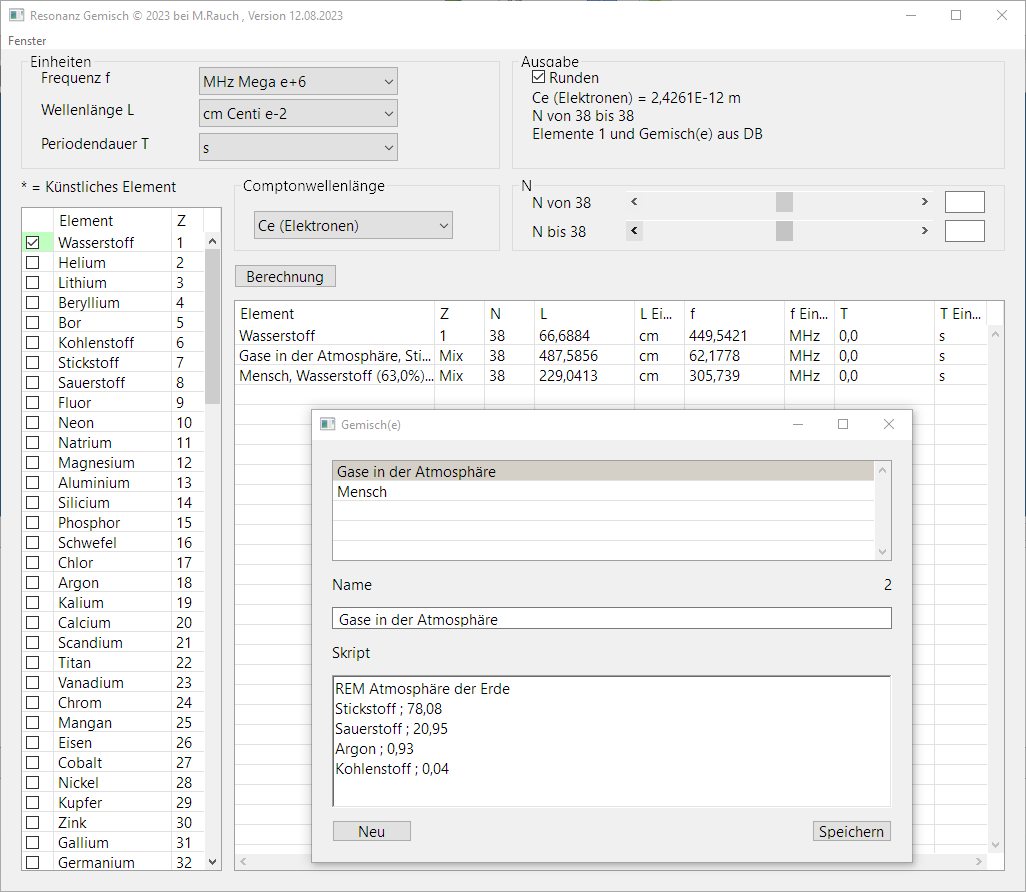1026x892 pixels.
Task: Click the frequency value 305,739
Action: pos(715,376)
